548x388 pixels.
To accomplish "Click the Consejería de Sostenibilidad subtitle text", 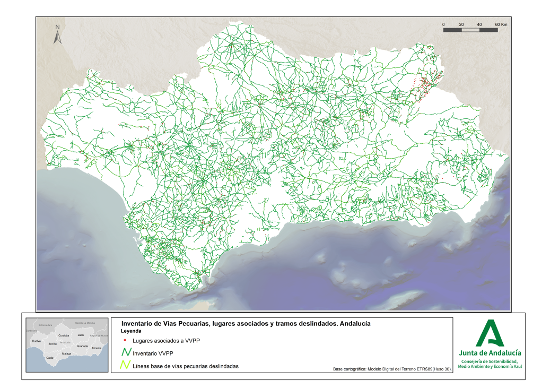I will (x=490, y=364).
